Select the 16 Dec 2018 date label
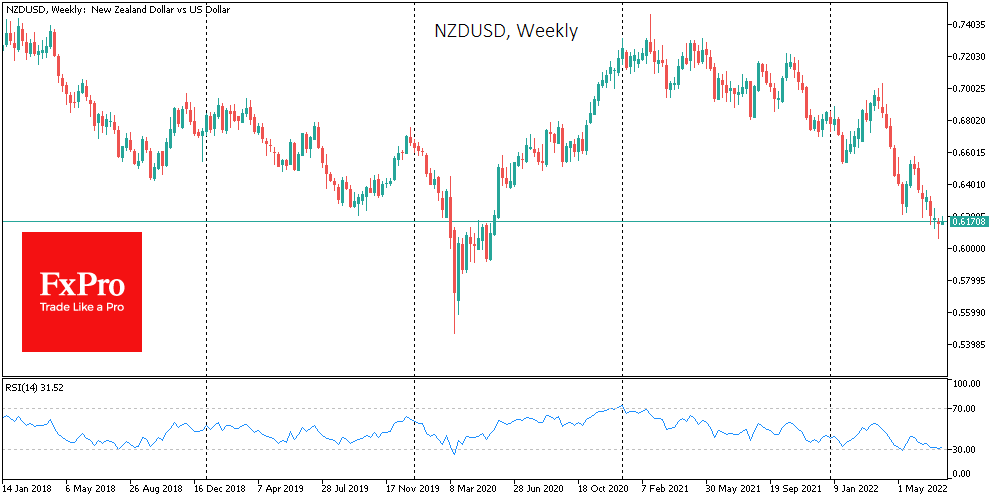 tap(219, 491)
